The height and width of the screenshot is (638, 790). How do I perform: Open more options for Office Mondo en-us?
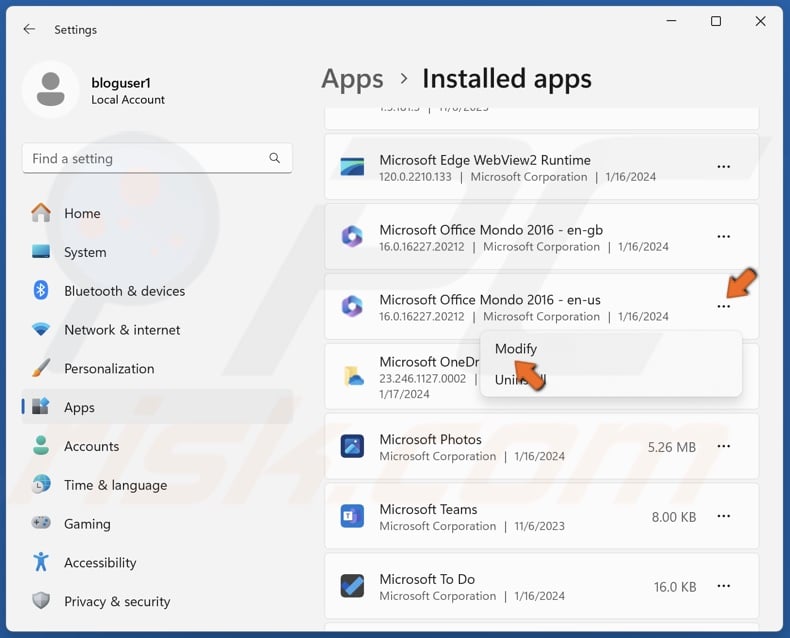tap(723, 306)
